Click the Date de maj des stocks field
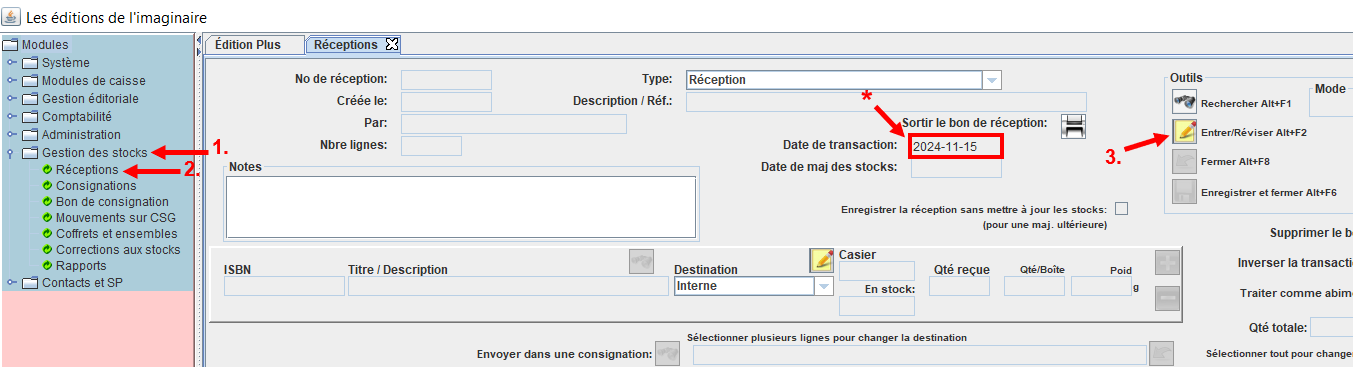Viewport: 1353px width, 367px height. pos(956,168)
